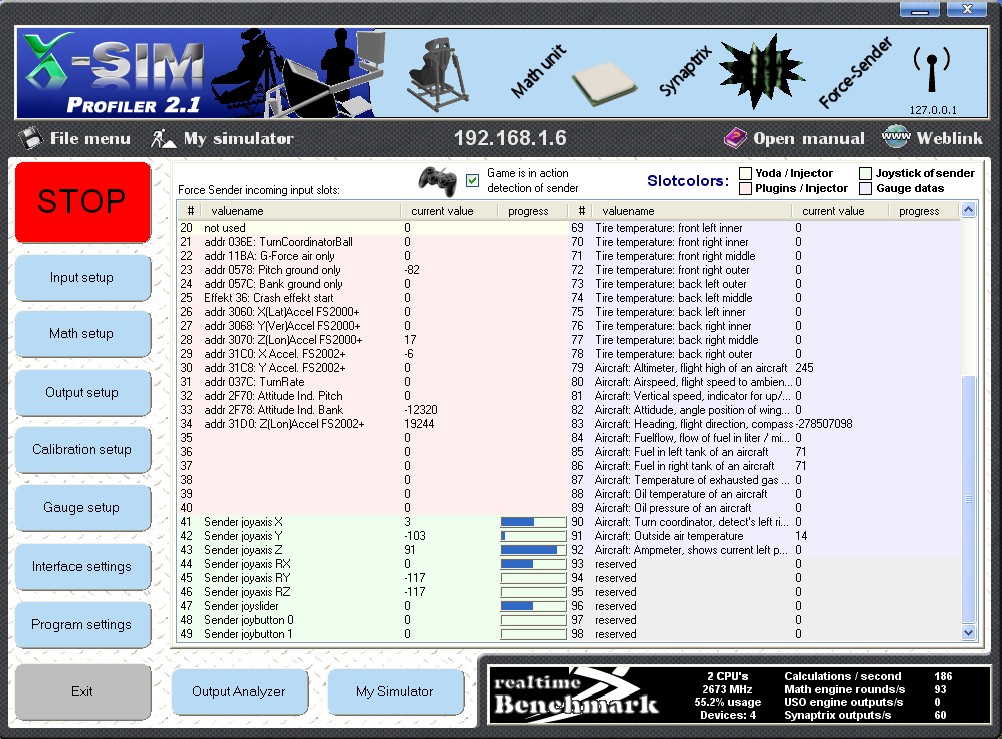Image resolution: width=1002 pixels, height=739 pixels.
Task: Select row 'Aircraft: Oil pressure of an aircraft'
Action: pyautogui.click(x=764, y=508)
